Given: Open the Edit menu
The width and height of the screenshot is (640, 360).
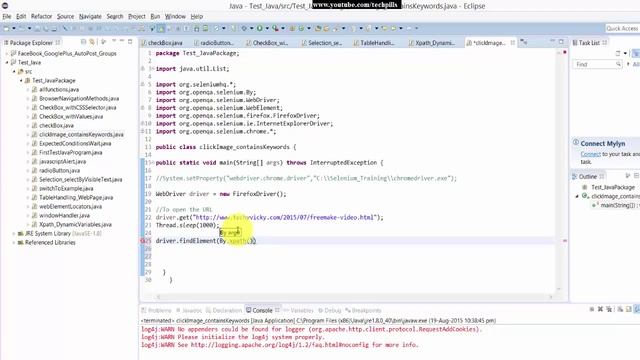Looking at the screenshot, I should [x=21, y=16].
